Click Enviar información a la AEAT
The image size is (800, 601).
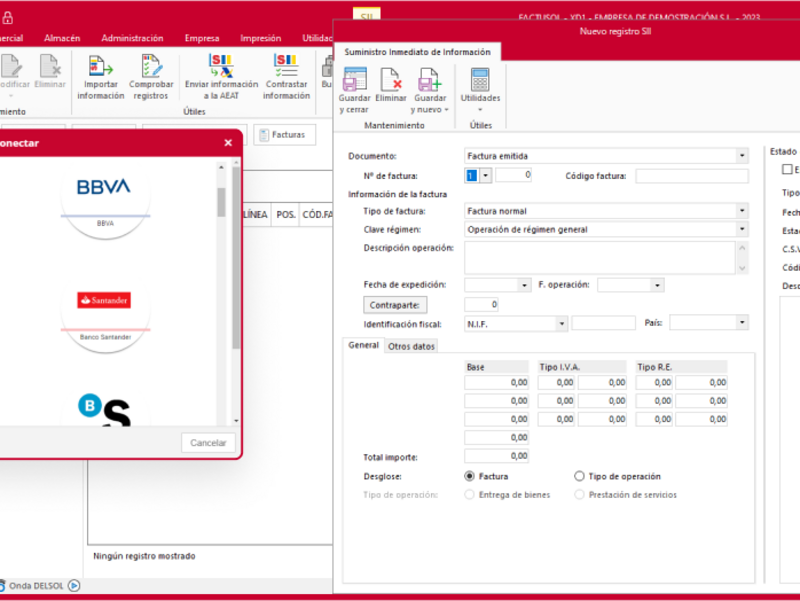coord(219,67)
